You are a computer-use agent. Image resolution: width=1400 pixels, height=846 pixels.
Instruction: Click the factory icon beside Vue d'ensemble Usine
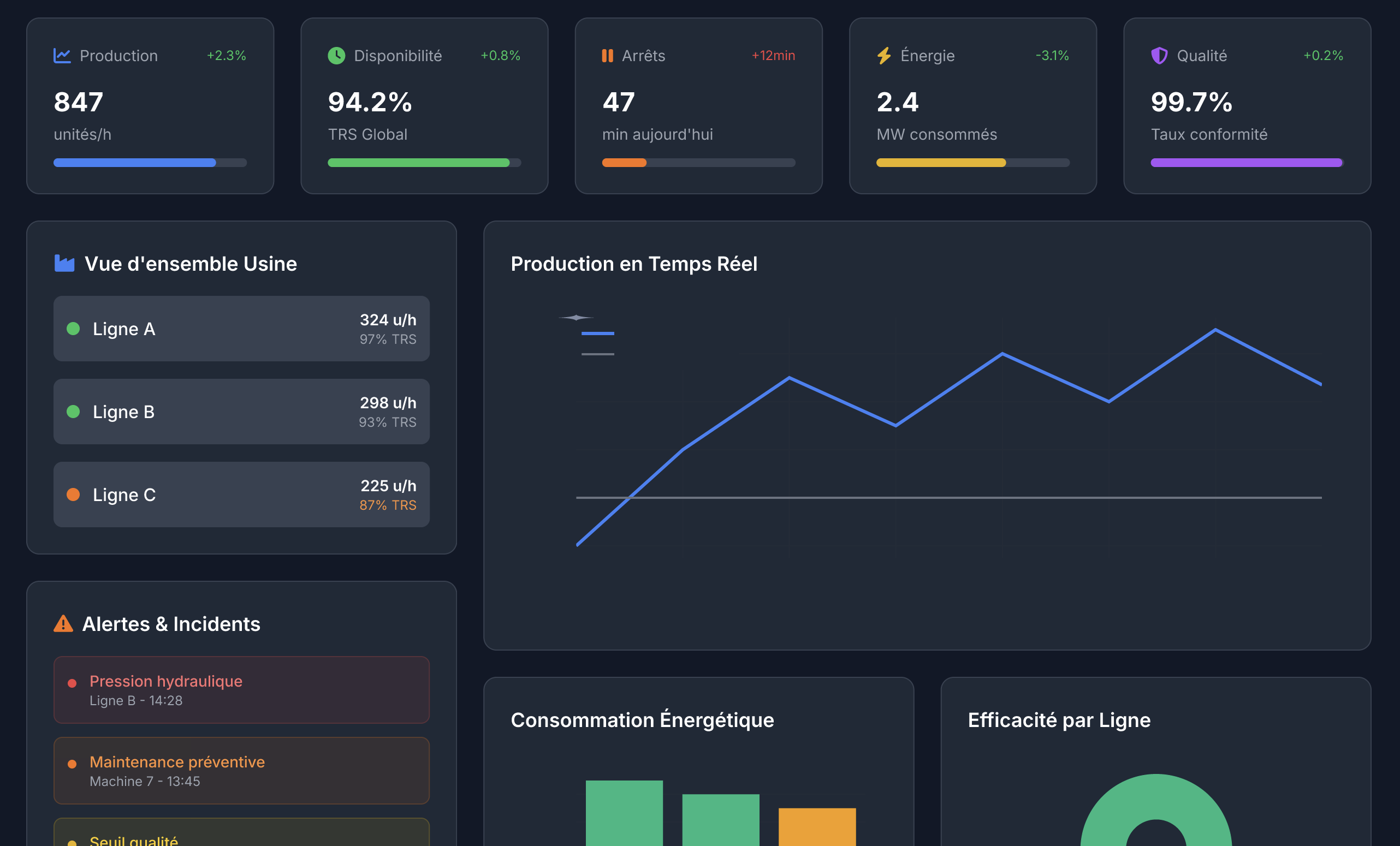tap(64, 263)
